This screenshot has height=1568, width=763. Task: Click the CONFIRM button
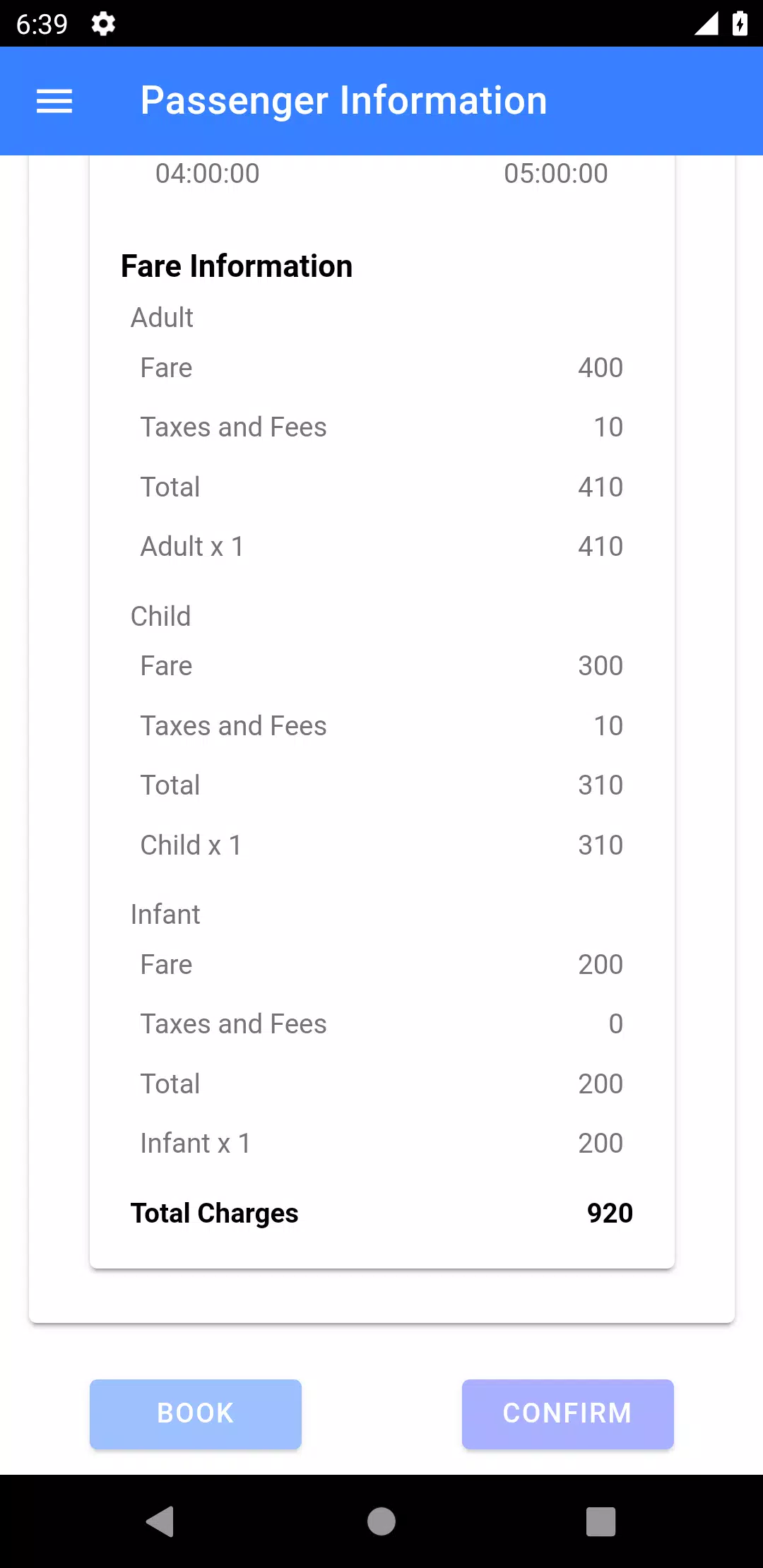(x=567, y=1414)
